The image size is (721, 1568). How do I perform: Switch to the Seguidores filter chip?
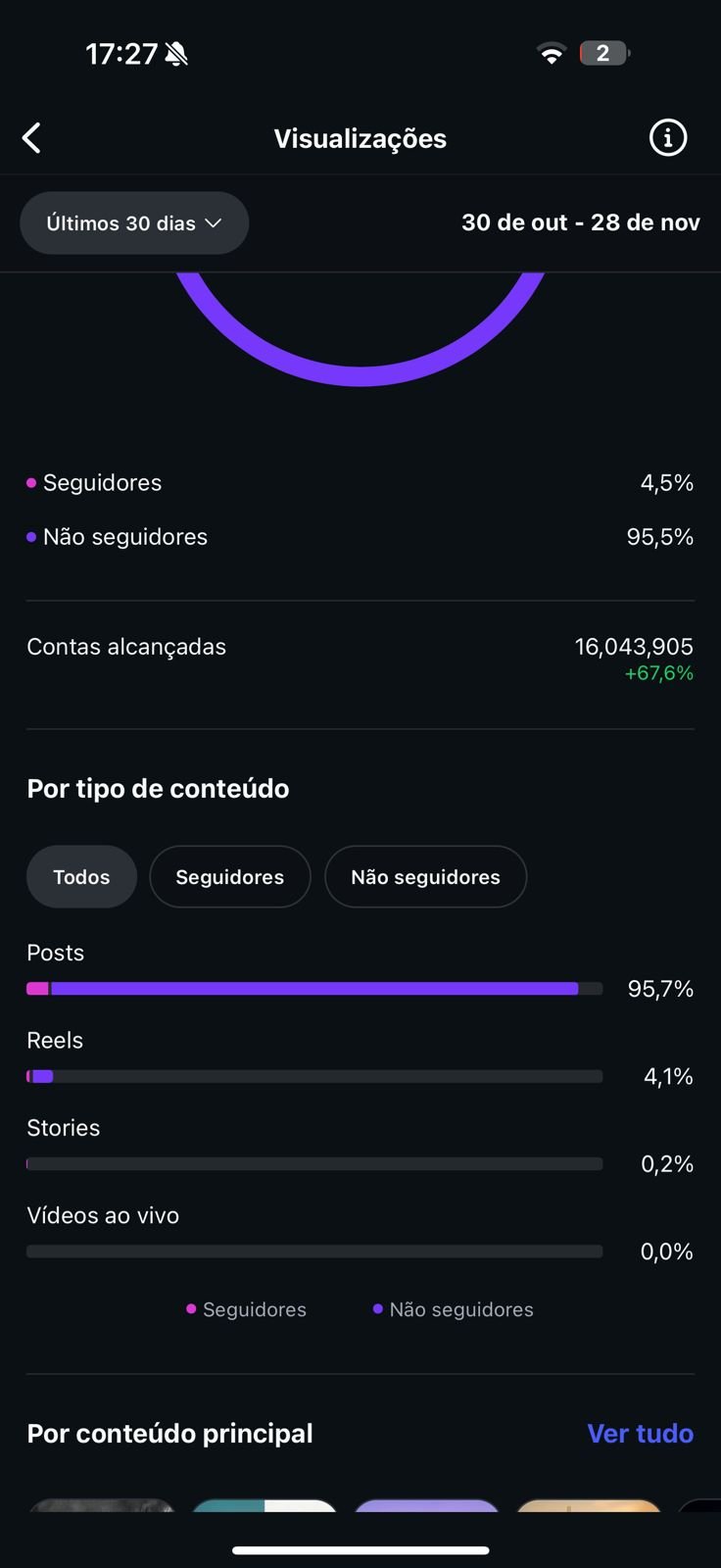(230, 877)
